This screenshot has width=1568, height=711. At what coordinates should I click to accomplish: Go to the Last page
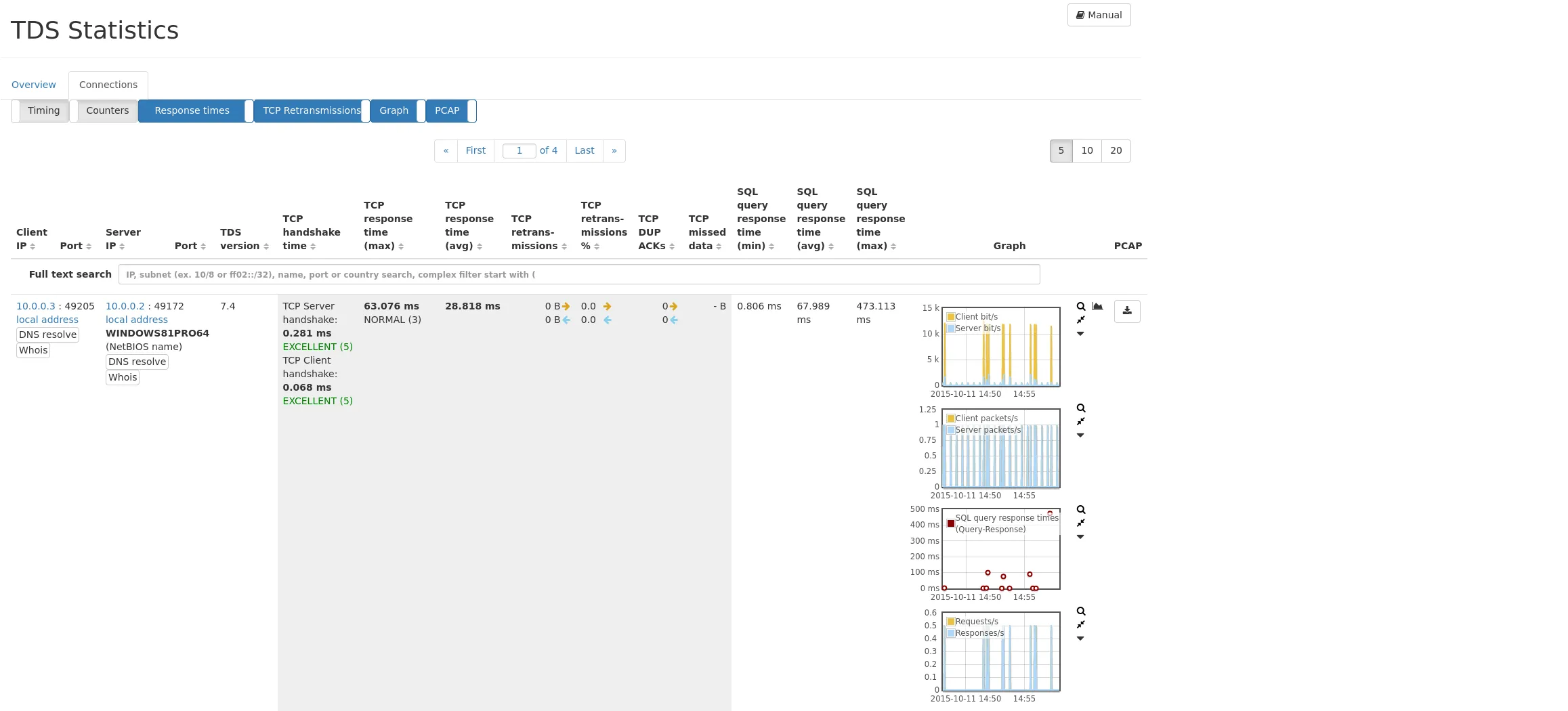coord(584,150)
